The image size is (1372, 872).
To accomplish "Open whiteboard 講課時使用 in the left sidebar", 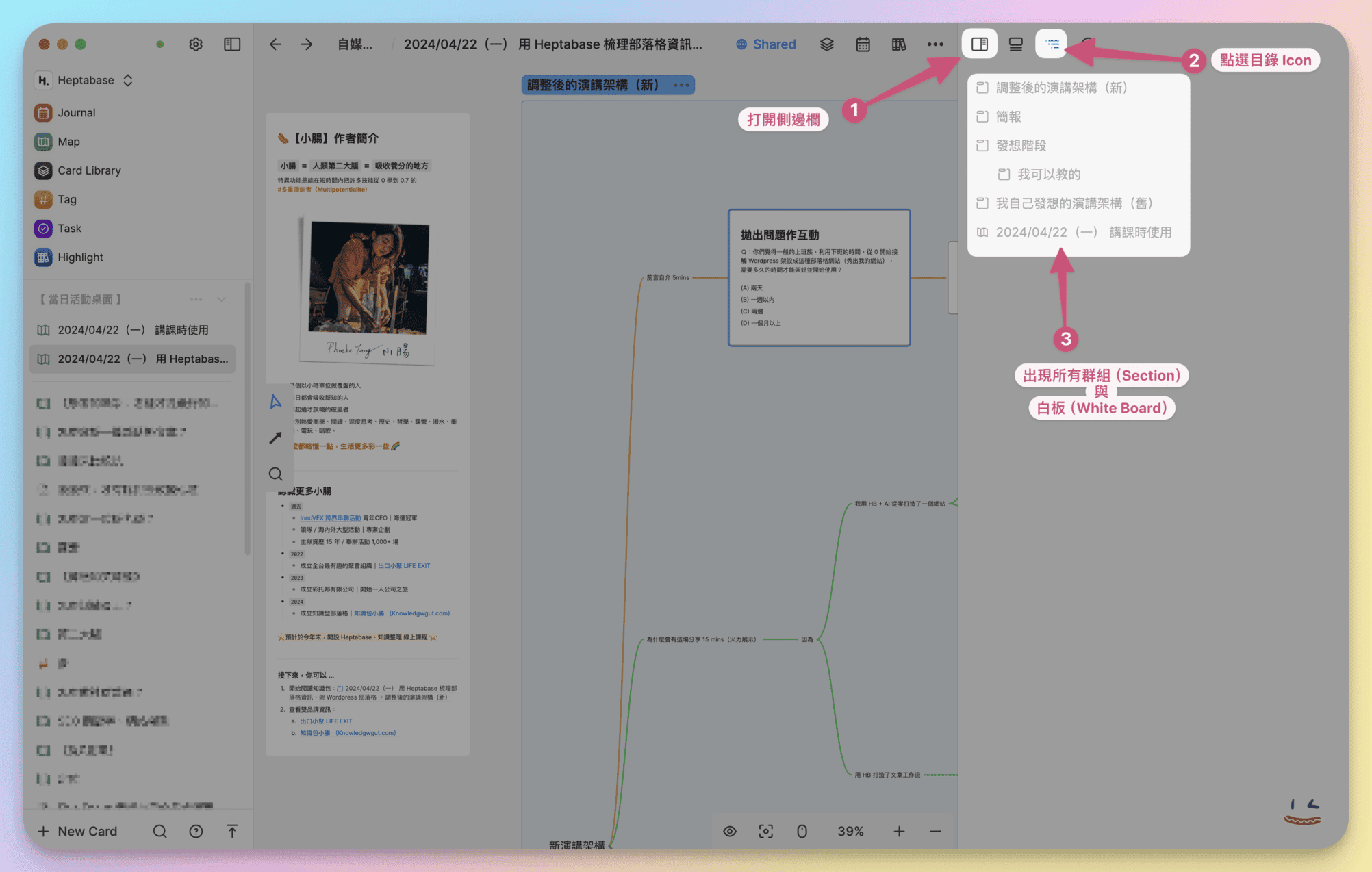I will point(133,330).
